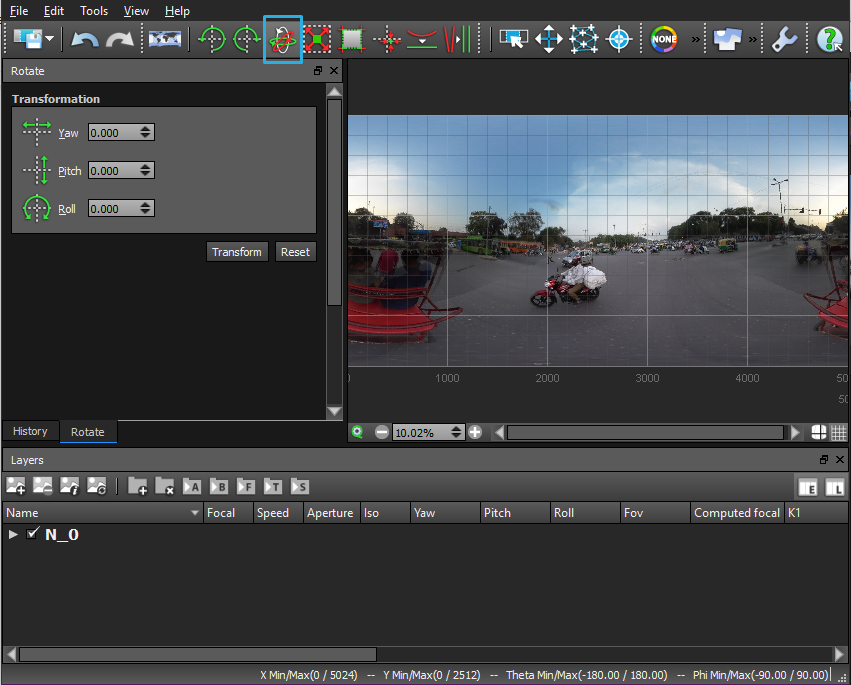Switch to the History tab
Viewport: 851px width, 685px height.
pyautogui.click(x=29, y=431)
